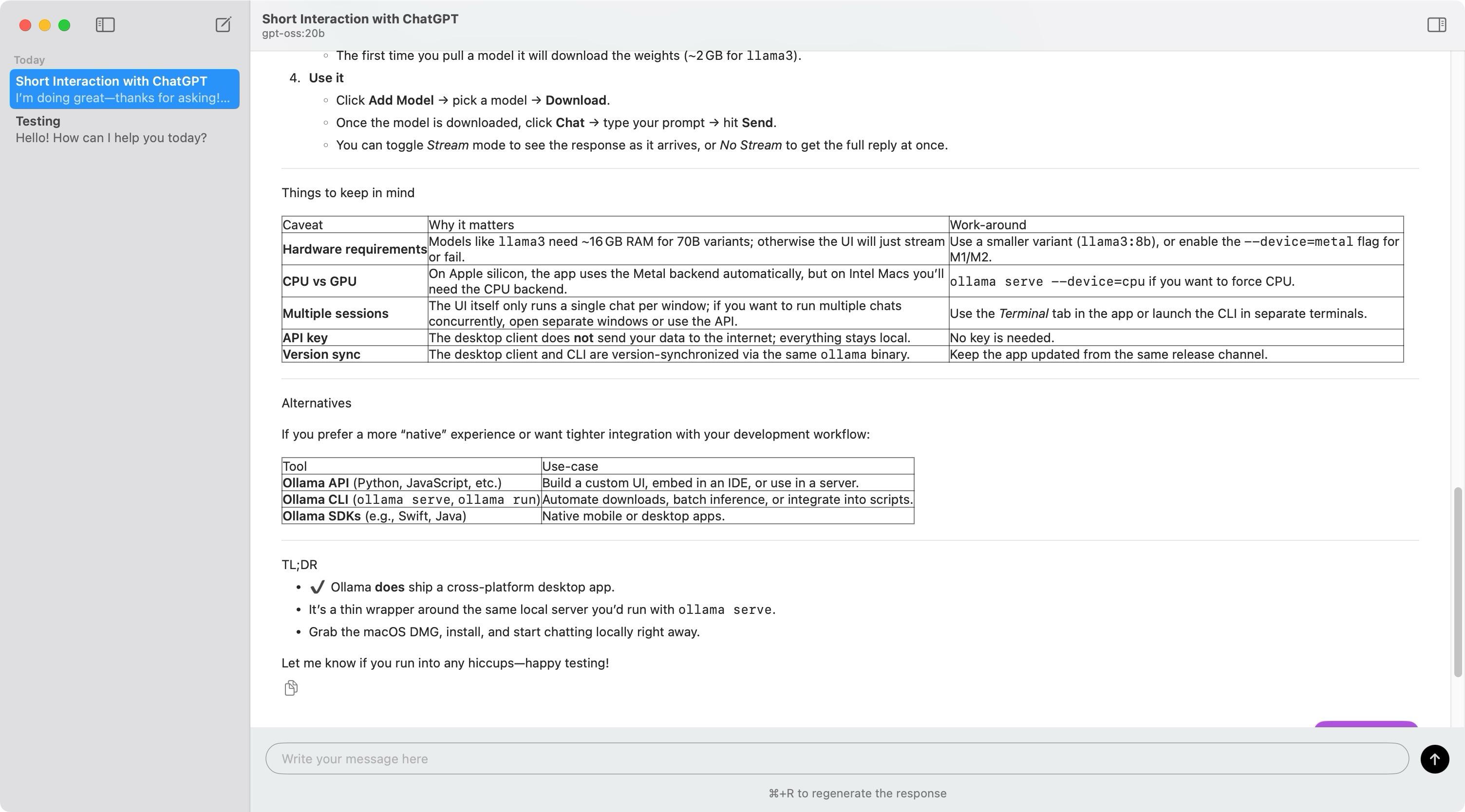The height and width of the screenshot is (812, 1465).
Task: Click the Grab the macOS DMG bullet
Action: [x=504, y=632]
